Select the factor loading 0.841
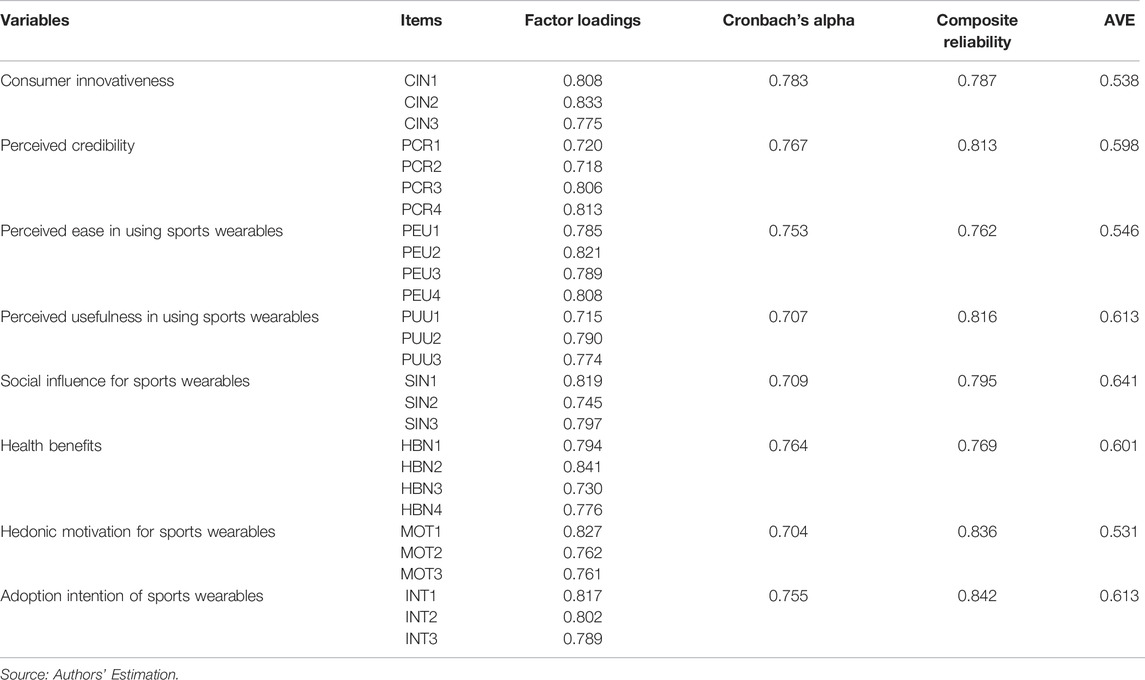The image size is (1145, 680). coord(582,467)
